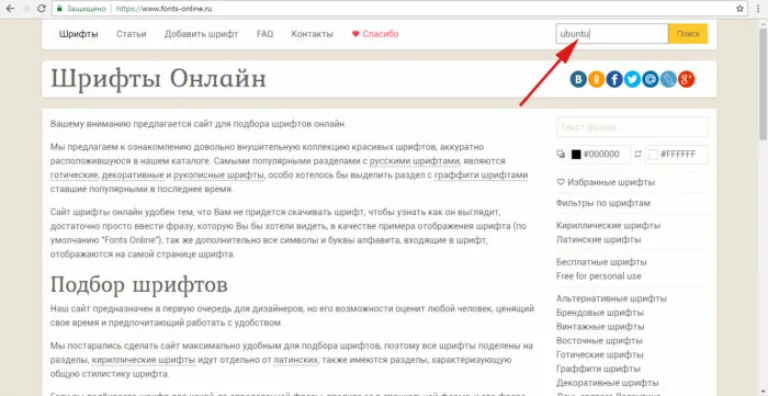Share via LiveJournal pencil icon
The image size is (768, 396).
(669, 79)
